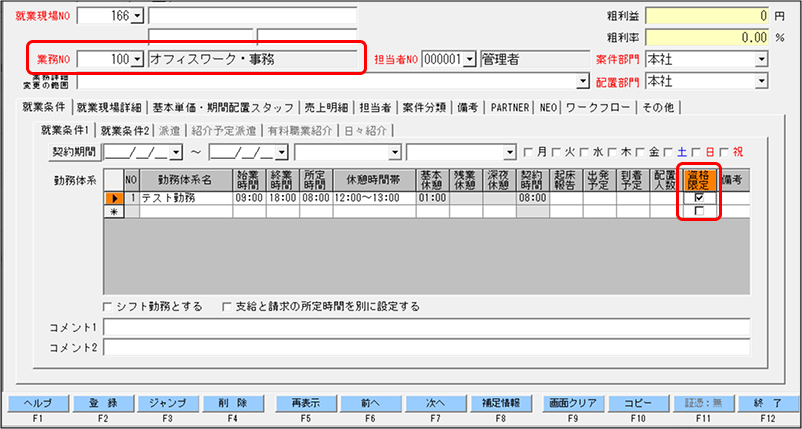802x429 pixels.
Task: Check 資格限定 in the new row
Action: click(x=699, y=211)
